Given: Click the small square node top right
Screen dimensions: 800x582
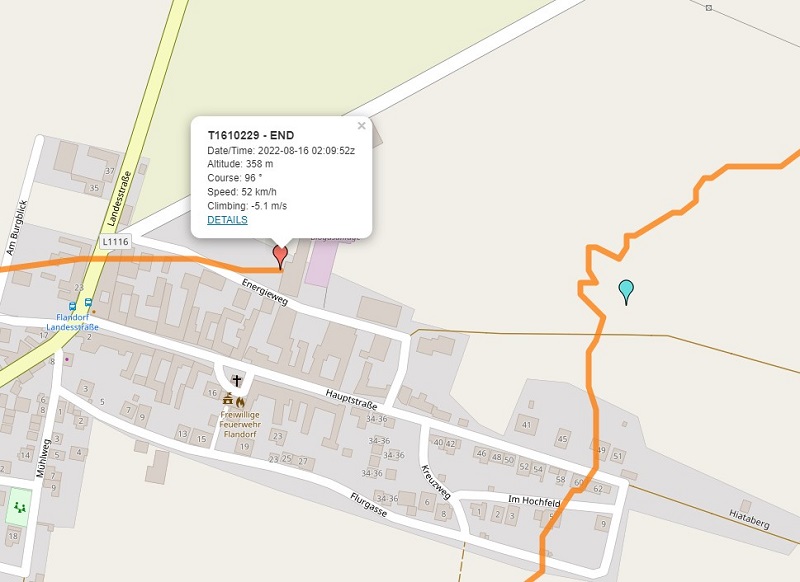Looking at the screenshot, I should click(709, 8).
